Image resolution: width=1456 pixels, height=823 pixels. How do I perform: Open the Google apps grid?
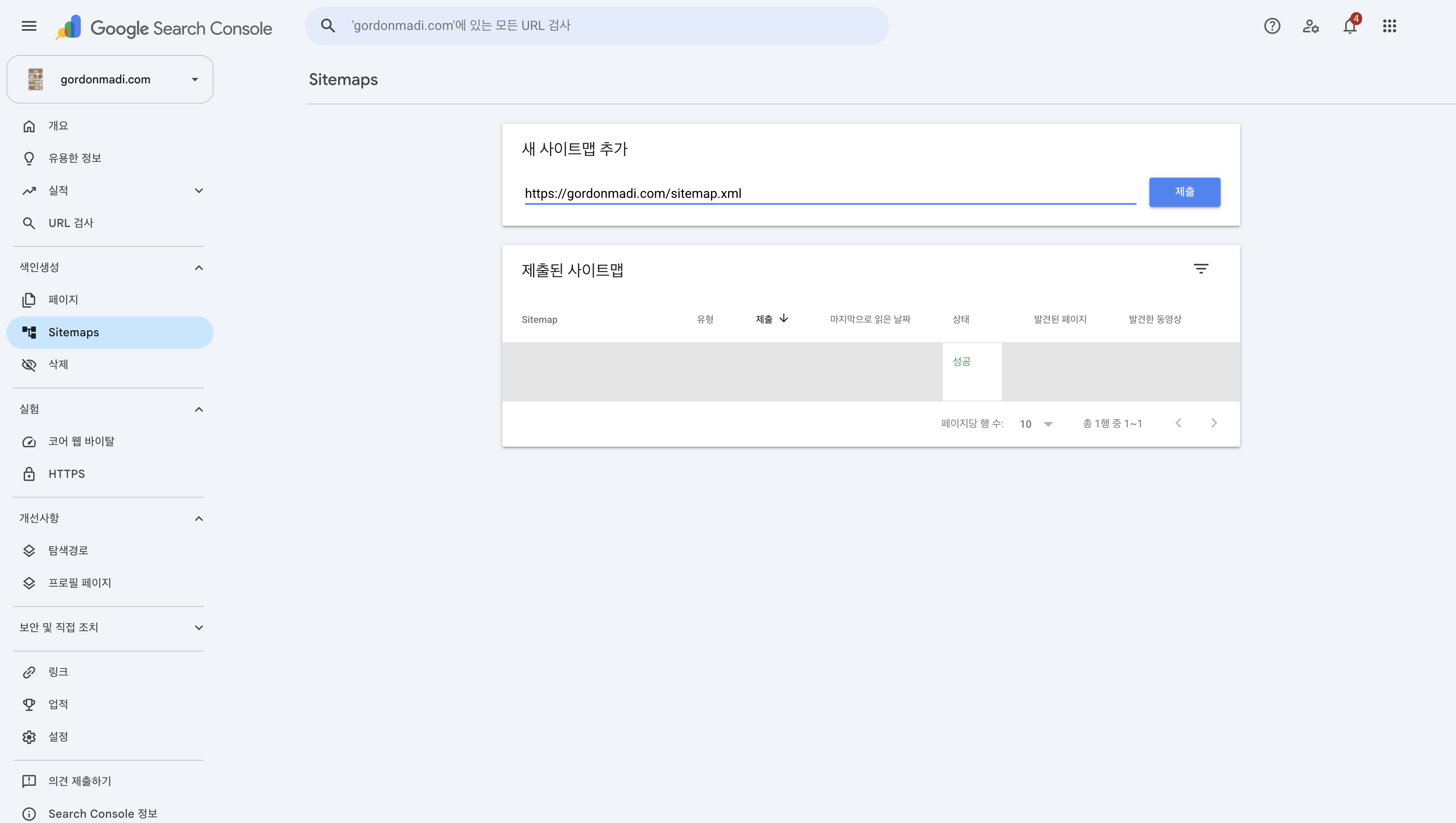[1389, 26]
